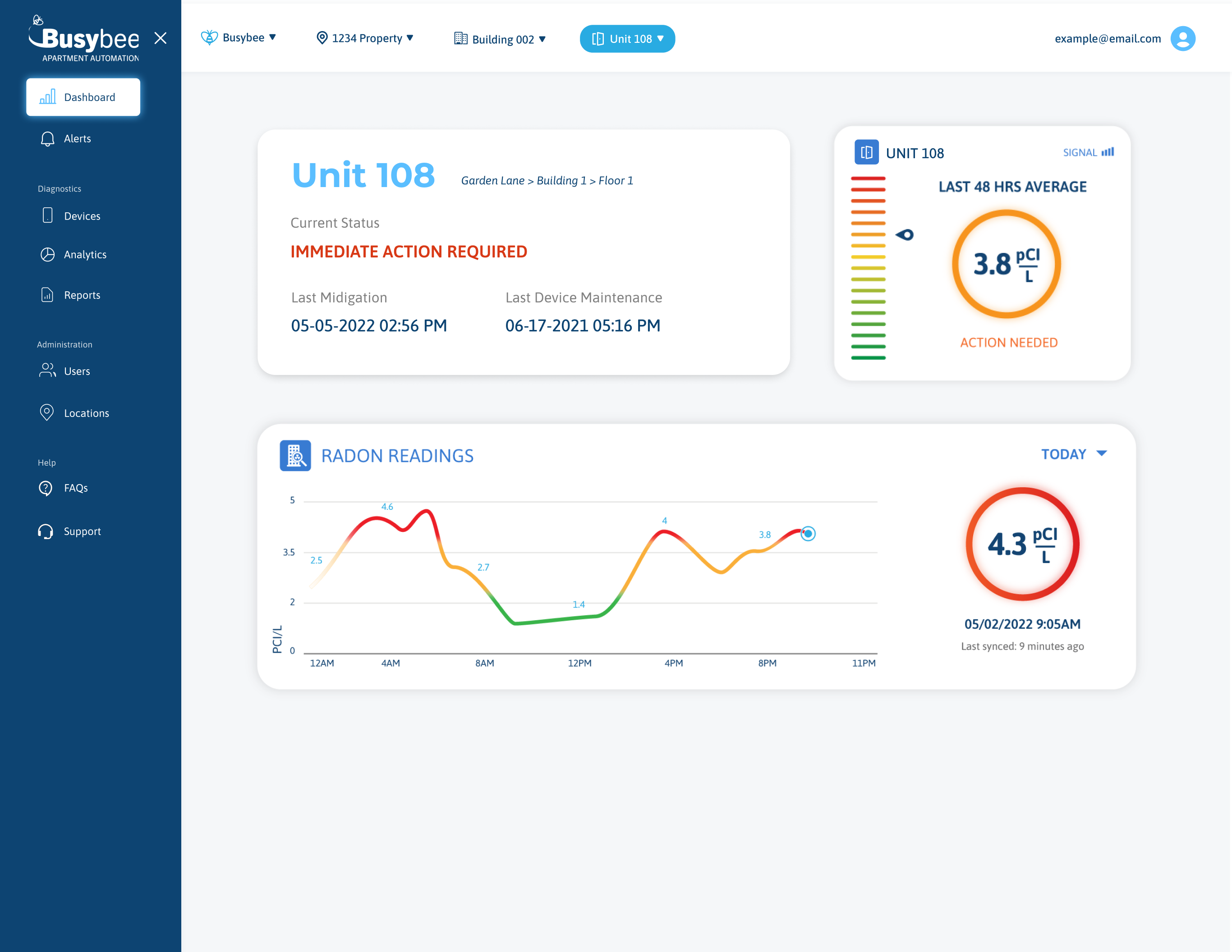Click the 1.4 low point label on chart
The height and width of the screenshot is (952, 1232).
point(579,604)
